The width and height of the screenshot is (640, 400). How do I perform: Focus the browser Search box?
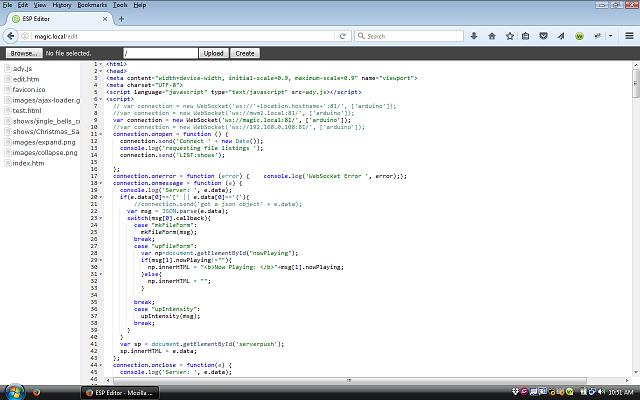(x=409, y=36)
